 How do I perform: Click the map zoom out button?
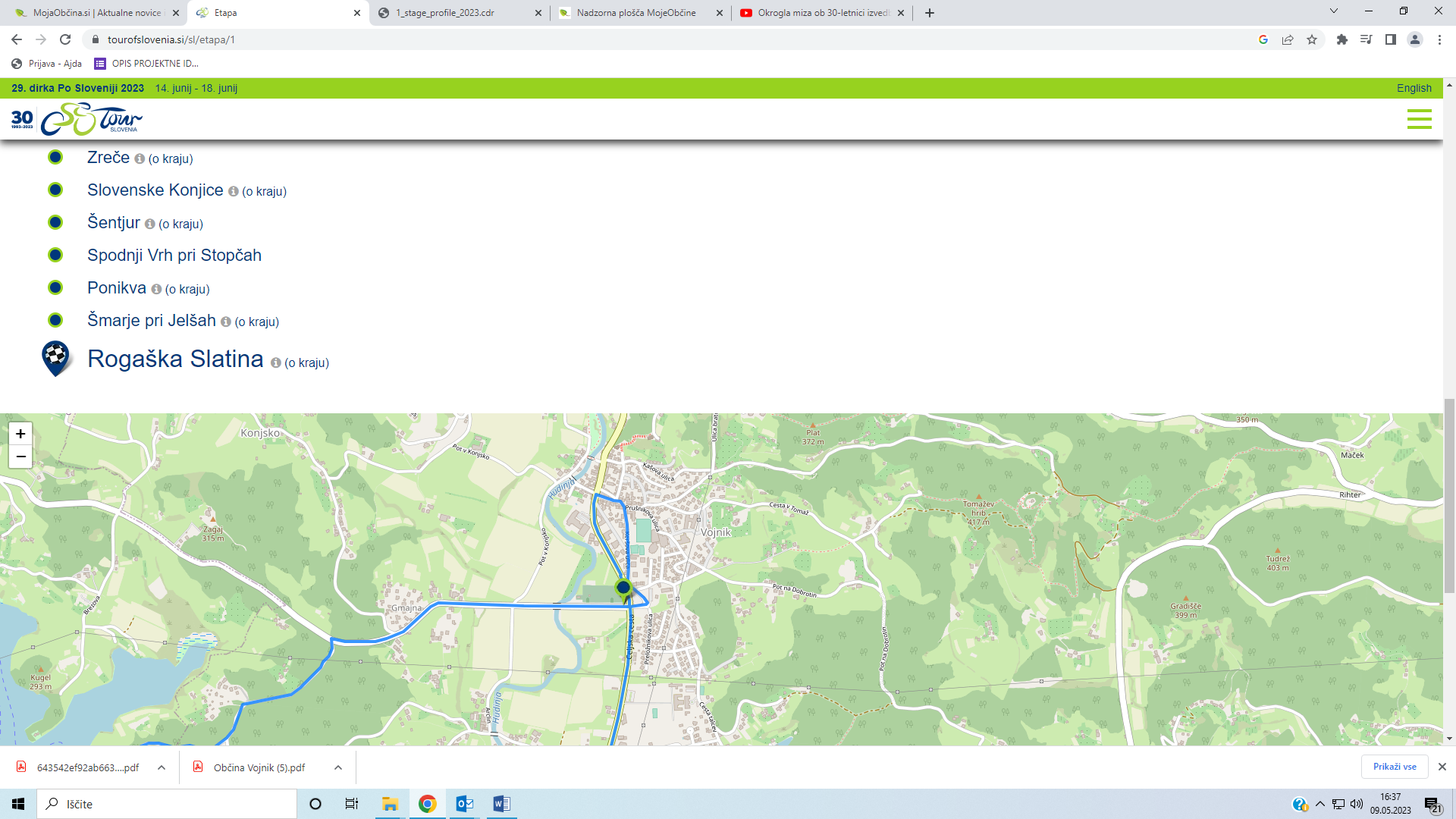pos(20,457)
